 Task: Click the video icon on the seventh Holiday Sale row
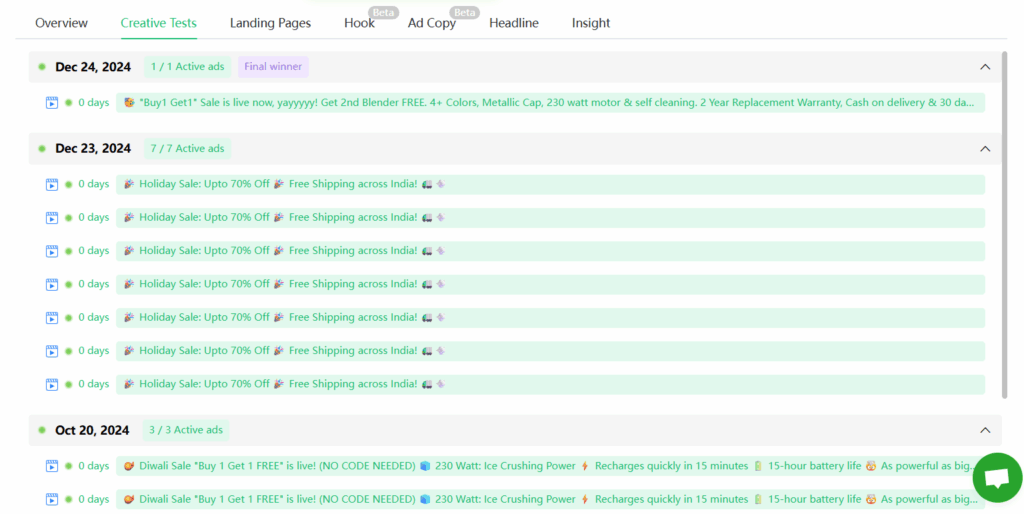coord(52,384)
